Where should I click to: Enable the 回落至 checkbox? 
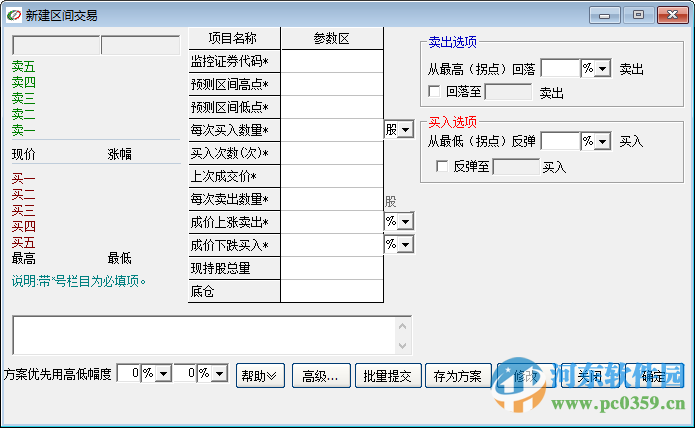click(x=434, y=91)
